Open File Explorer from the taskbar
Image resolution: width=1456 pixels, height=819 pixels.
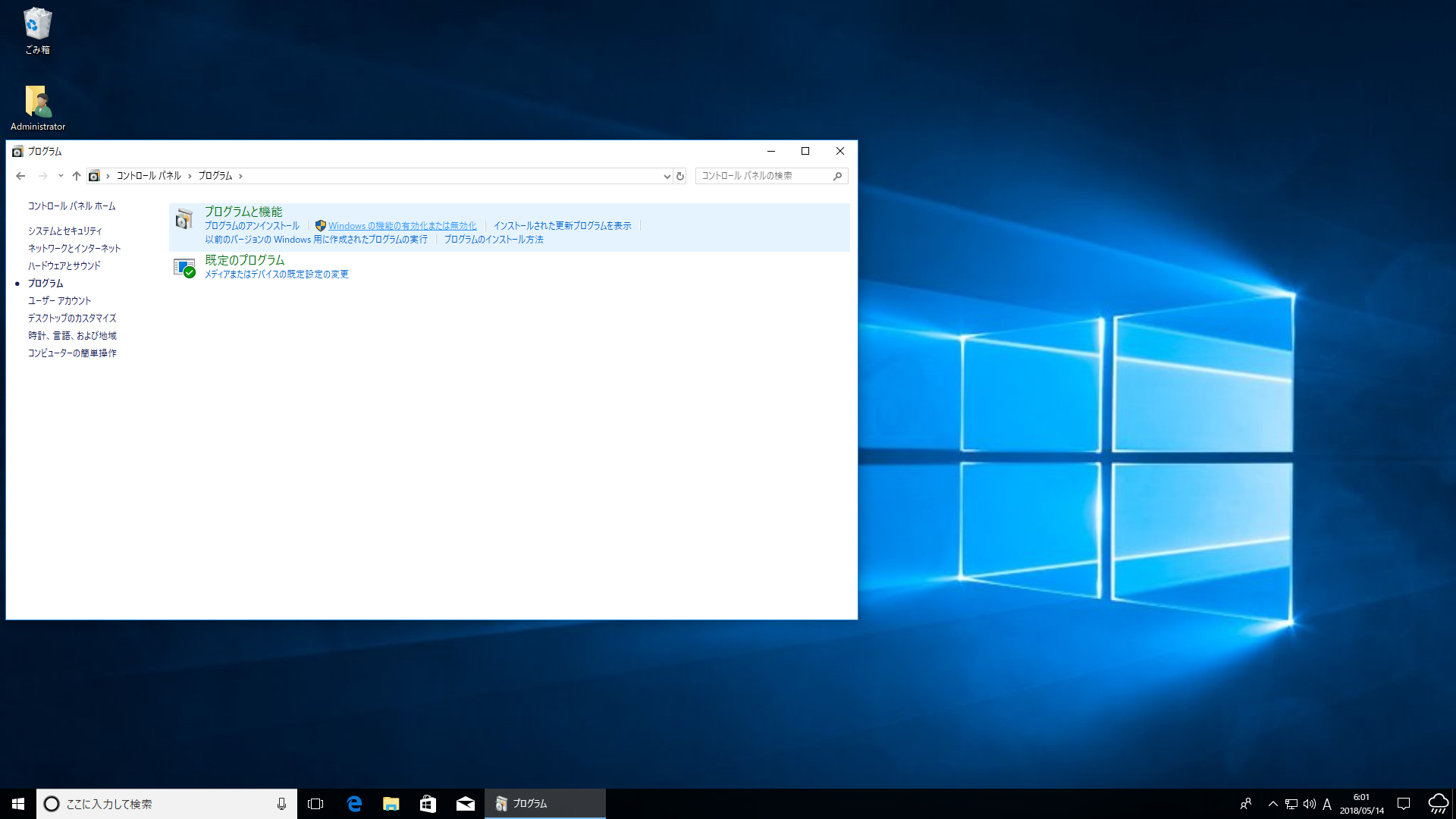point(391,804)
